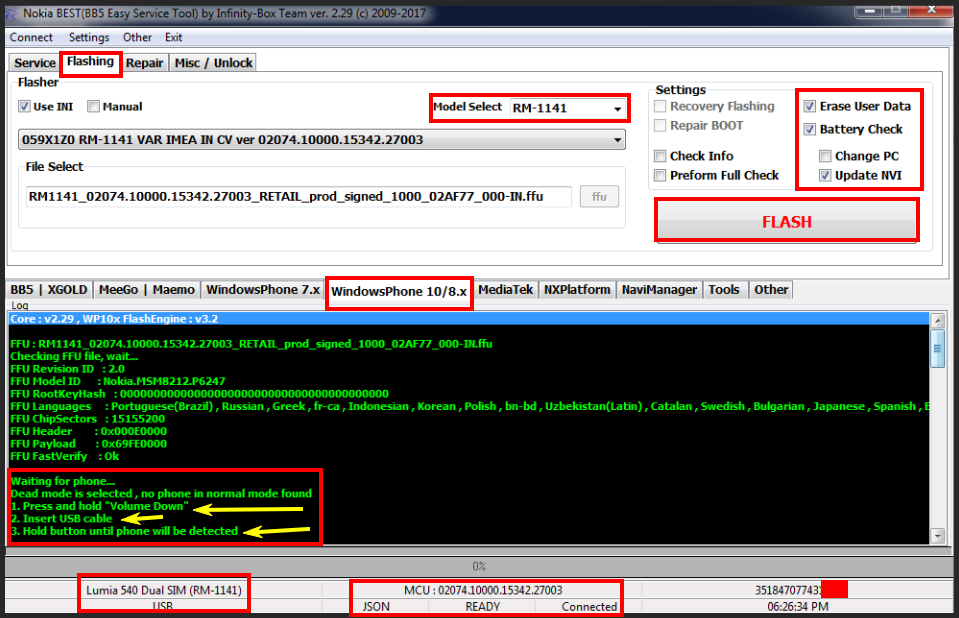Image resolution: width=959 pixels, height=618 pixels.
Task: Switch to the BB5 | XGOLD tab
Action: coord(49,290)
